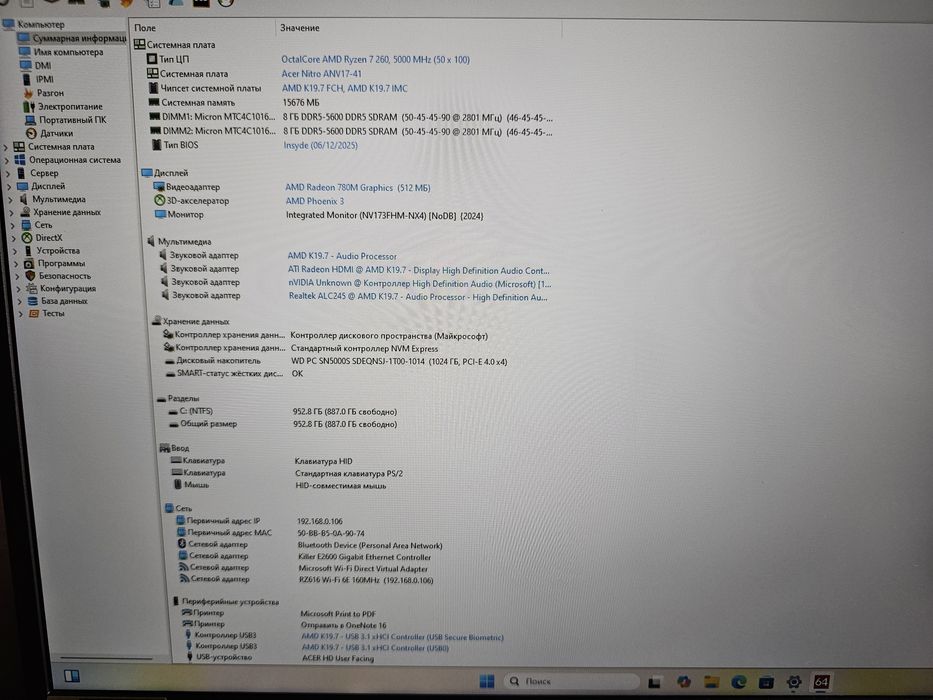The height and width of the screenshot is (700, 933).
Task: Click the Программы icon in the tree
Action: click(28, 263)
